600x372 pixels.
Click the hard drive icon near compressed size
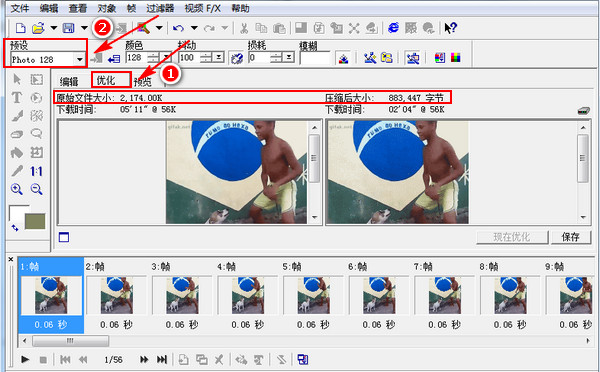pyautogui.click(x=583, y=111)
